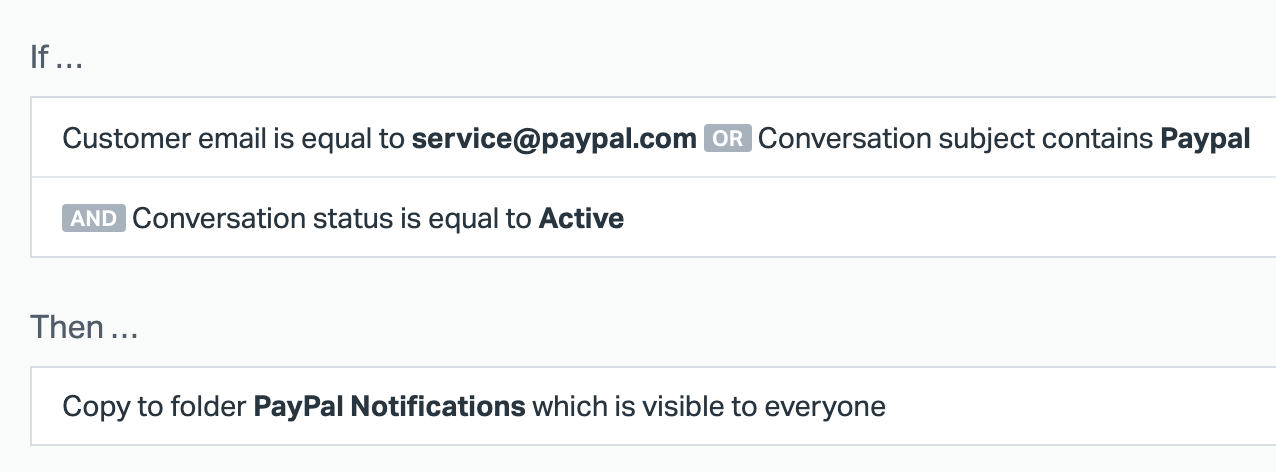Click the bold Active status value
Image resolution: width=1276 pixels, height=472 pixels.
click(x=581, y=218)
